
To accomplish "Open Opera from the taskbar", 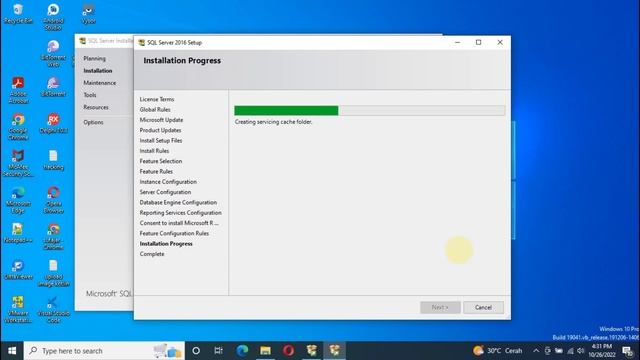I will (289, 351).
